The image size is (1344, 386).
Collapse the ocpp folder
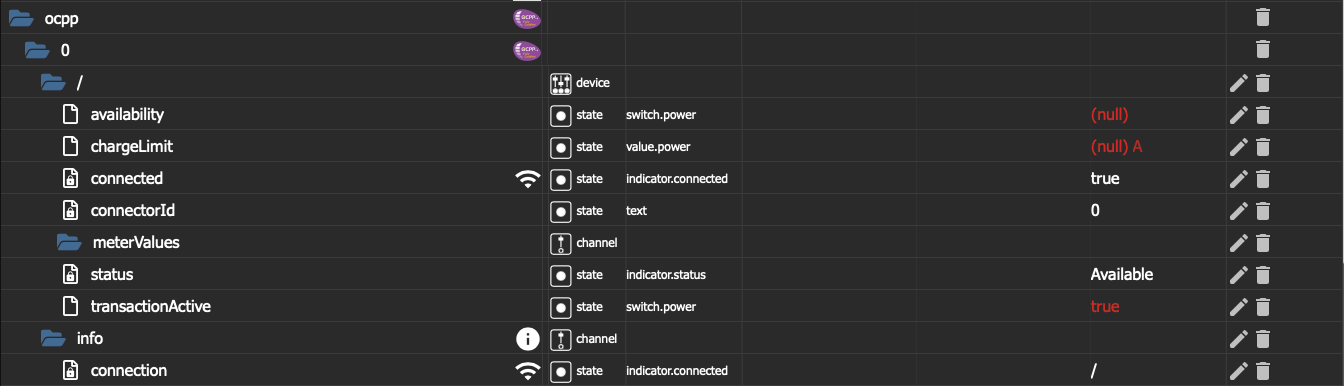click(x=21, y=17)
